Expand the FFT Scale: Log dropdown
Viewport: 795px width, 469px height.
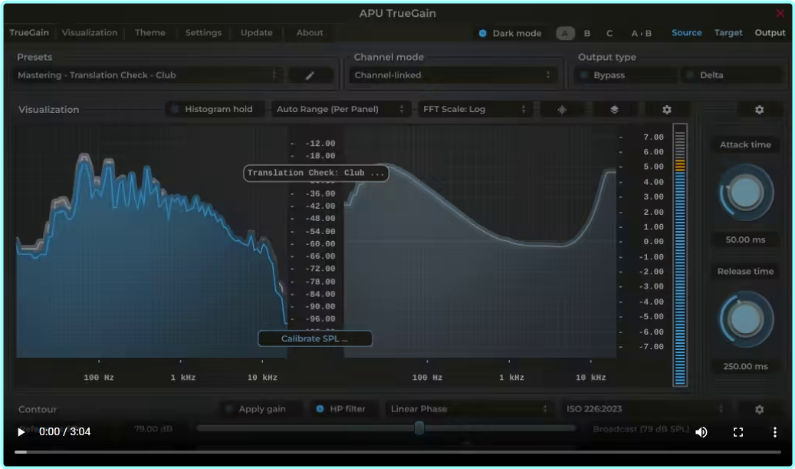click(x=475, y=110)
